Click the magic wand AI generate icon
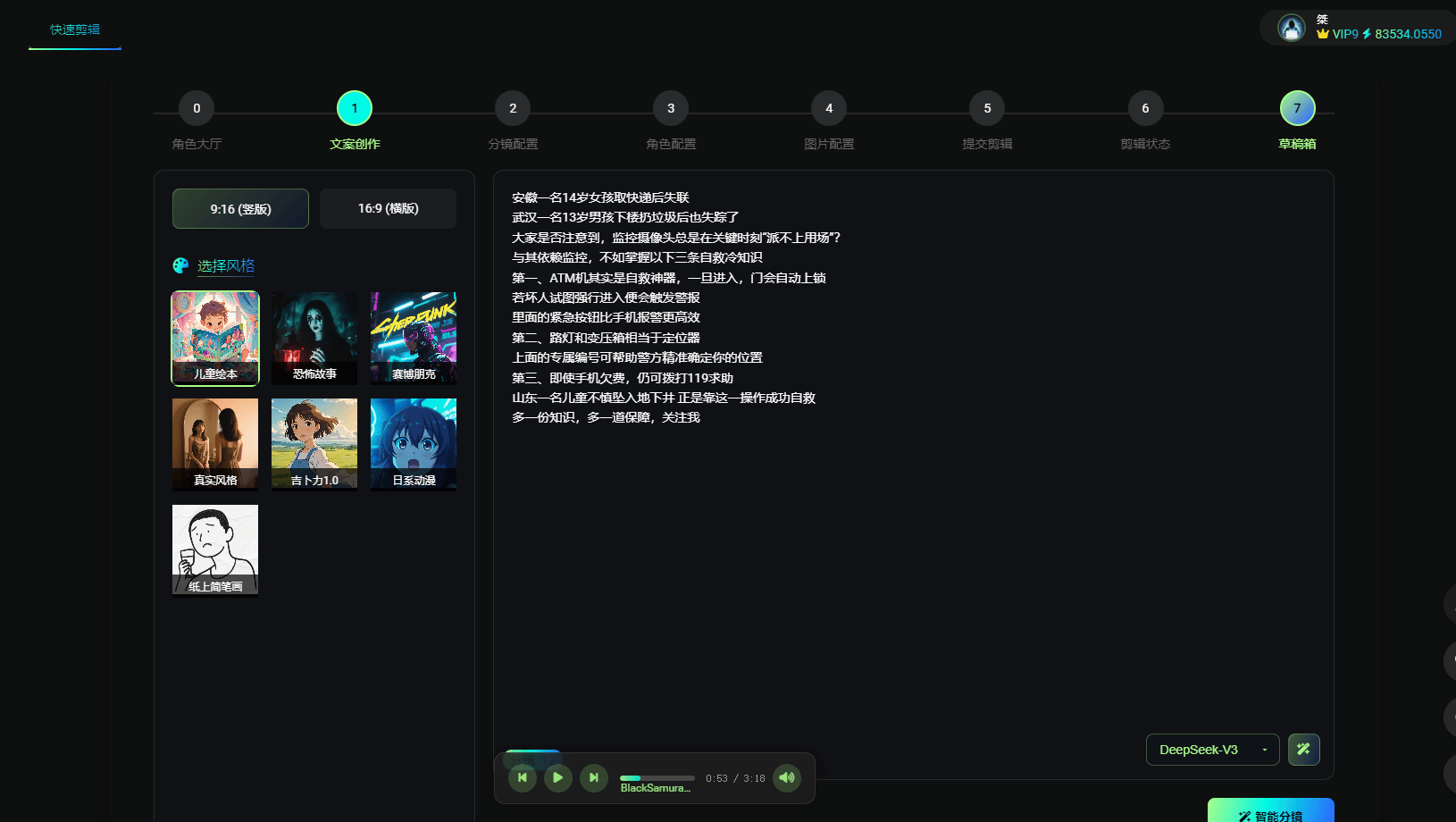 1303,750
